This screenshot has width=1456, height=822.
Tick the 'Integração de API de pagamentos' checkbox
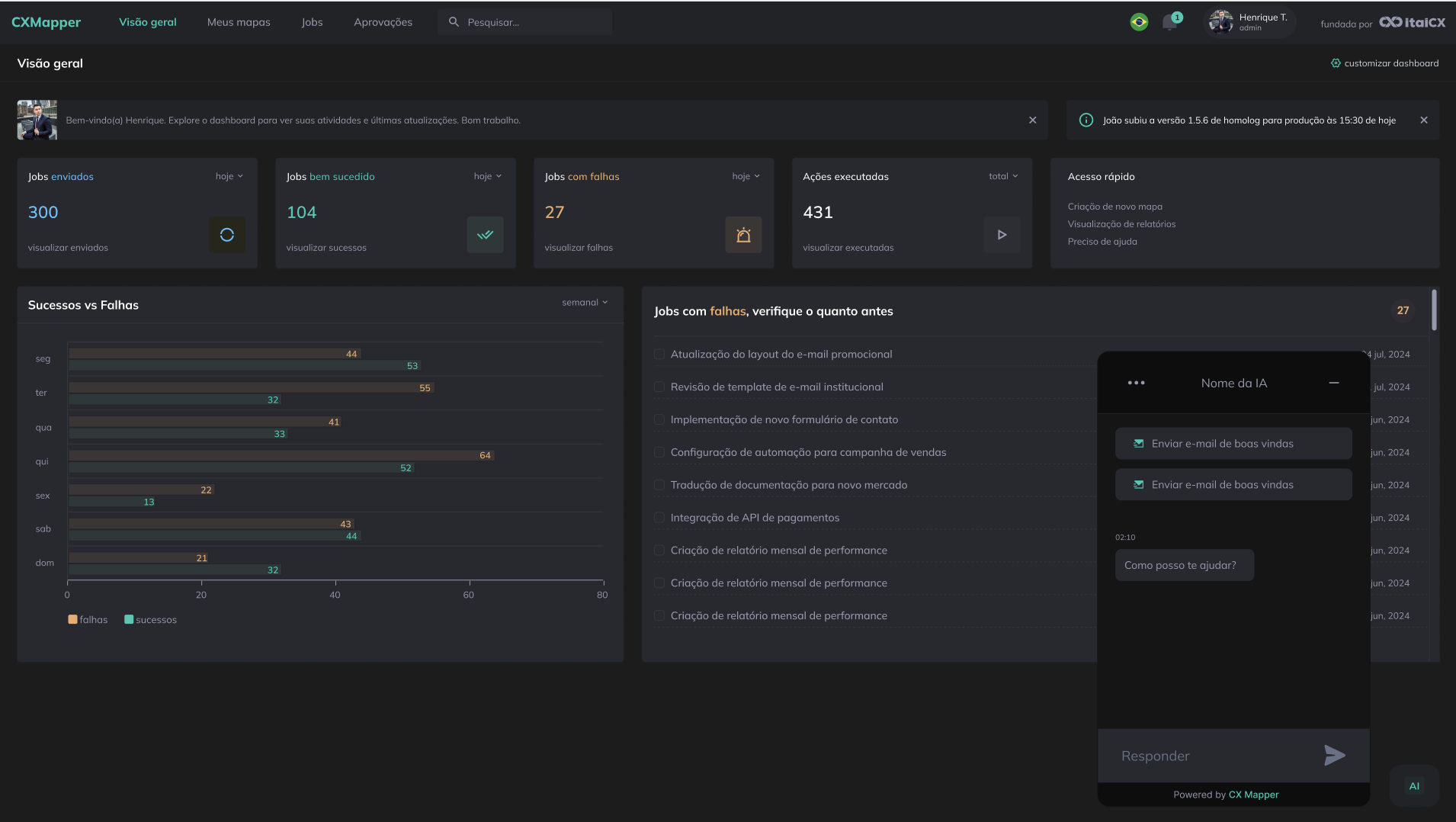(x=659, y=518)
